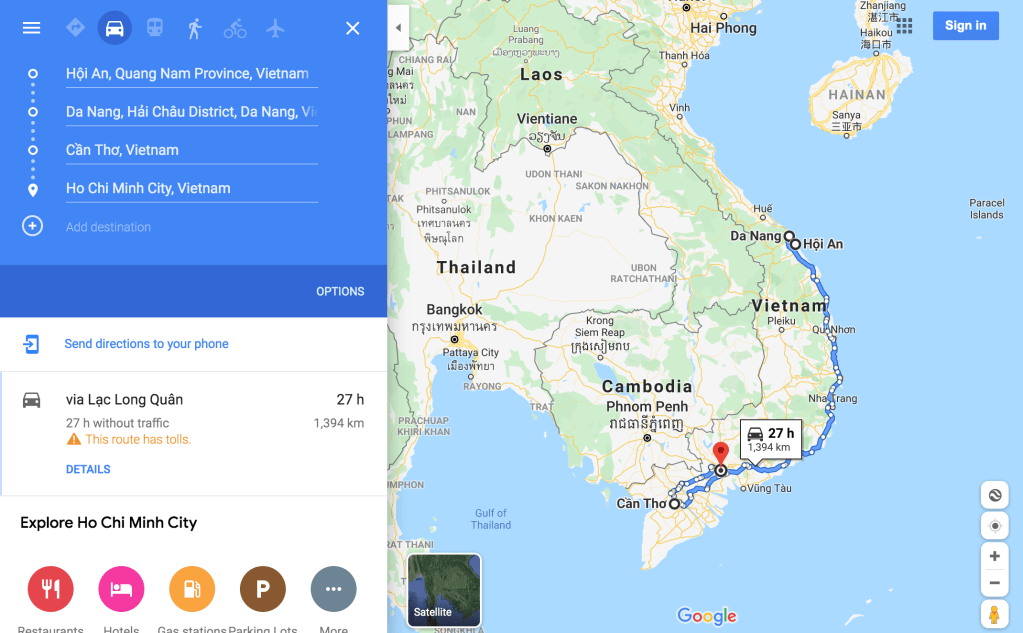Viewport: 1023px width, 633px height.
Task: Send directions to your phone
Action: pyautogui.click(x=146, y=344)
